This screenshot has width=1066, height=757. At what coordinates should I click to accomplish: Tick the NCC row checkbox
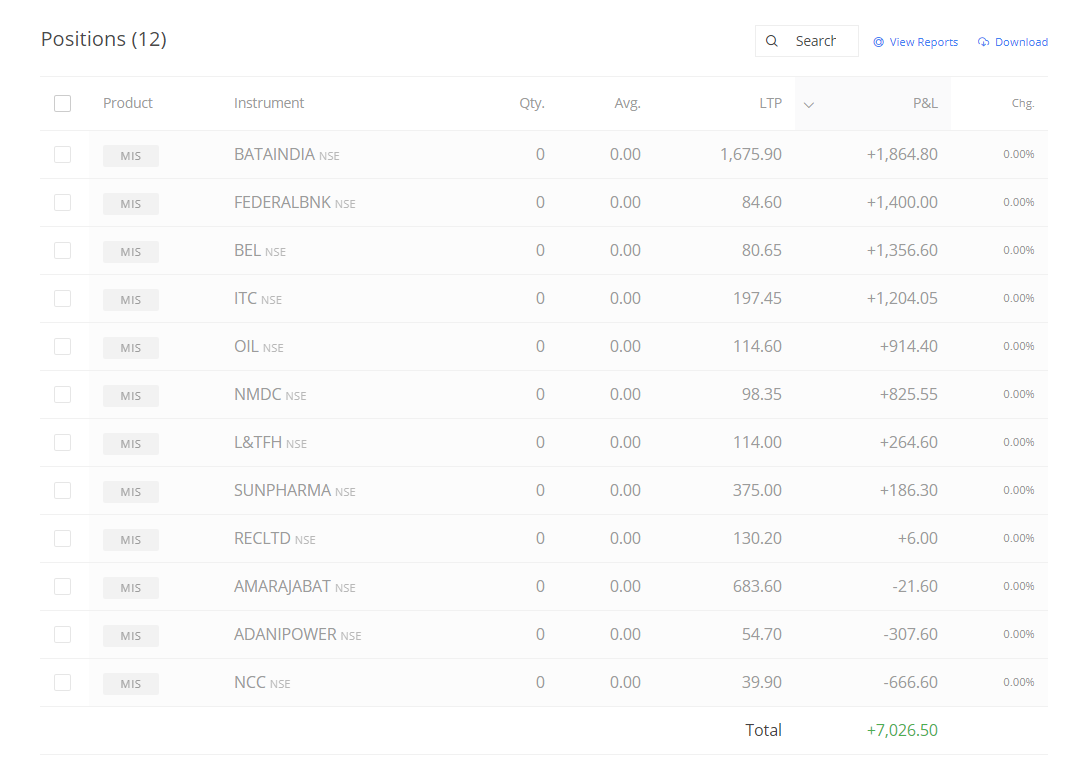[x=63, y=682]
